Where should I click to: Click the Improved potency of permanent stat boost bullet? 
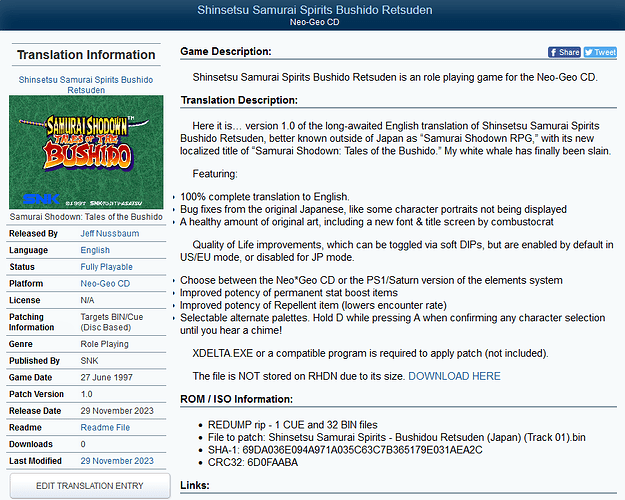point(289,293)
